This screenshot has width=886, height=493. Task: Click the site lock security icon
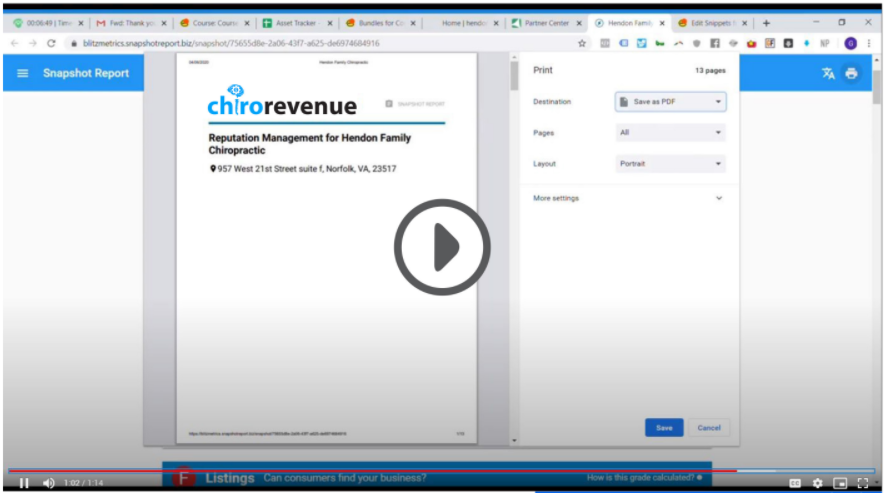73,43
